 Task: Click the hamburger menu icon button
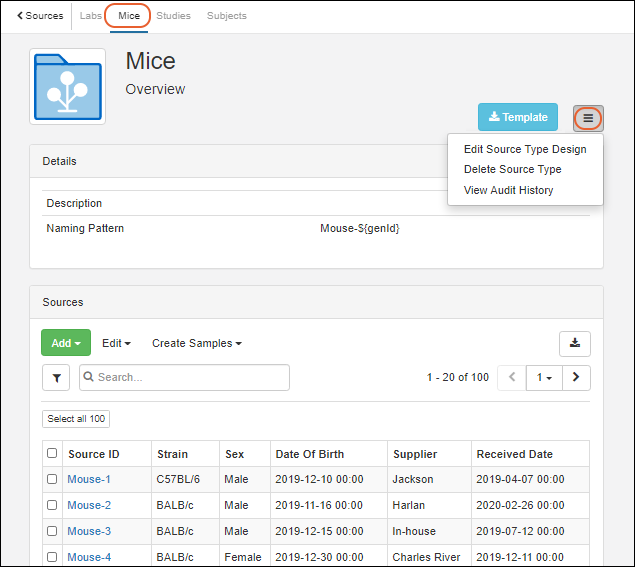coord(588,118)
